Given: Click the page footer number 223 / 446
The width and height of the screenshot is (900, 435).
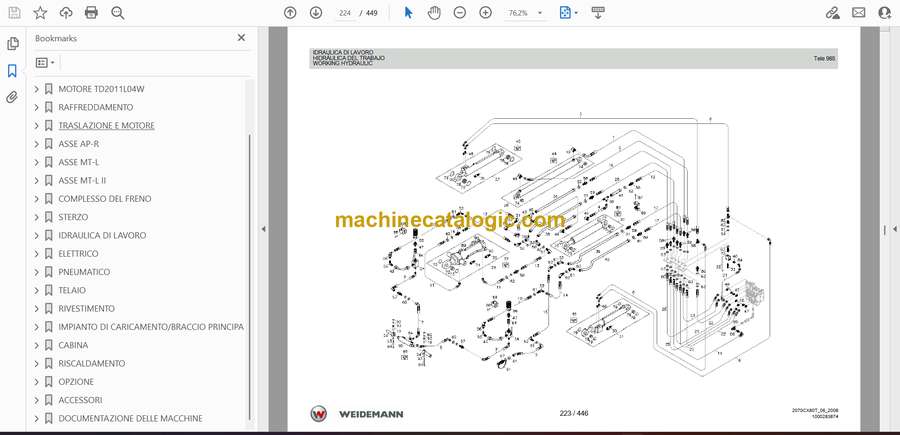Looking at the screenshot, I should pyautogui.click(x=574, y=413).
